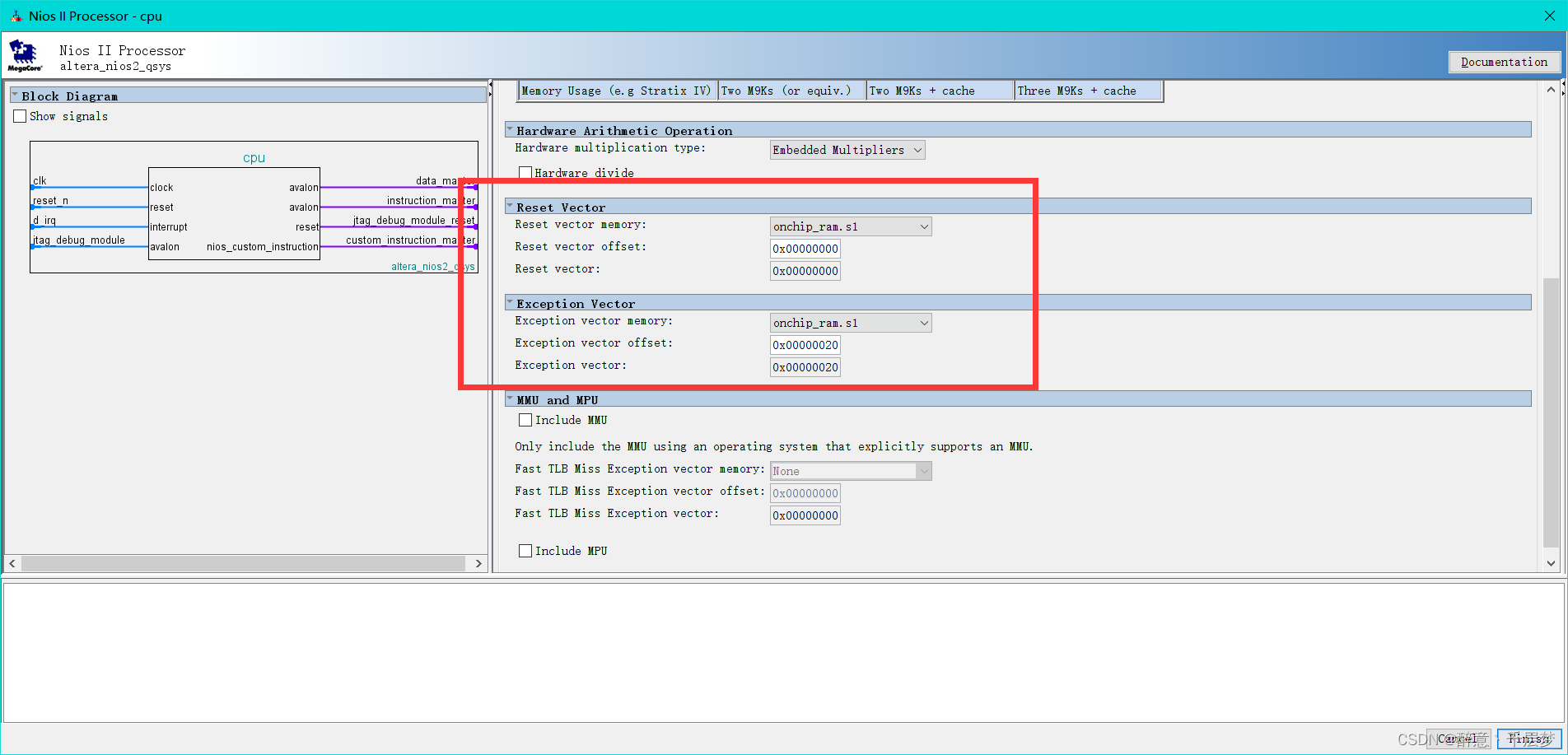
Task: Click the Exception vector value field
Action: point(805,367)
